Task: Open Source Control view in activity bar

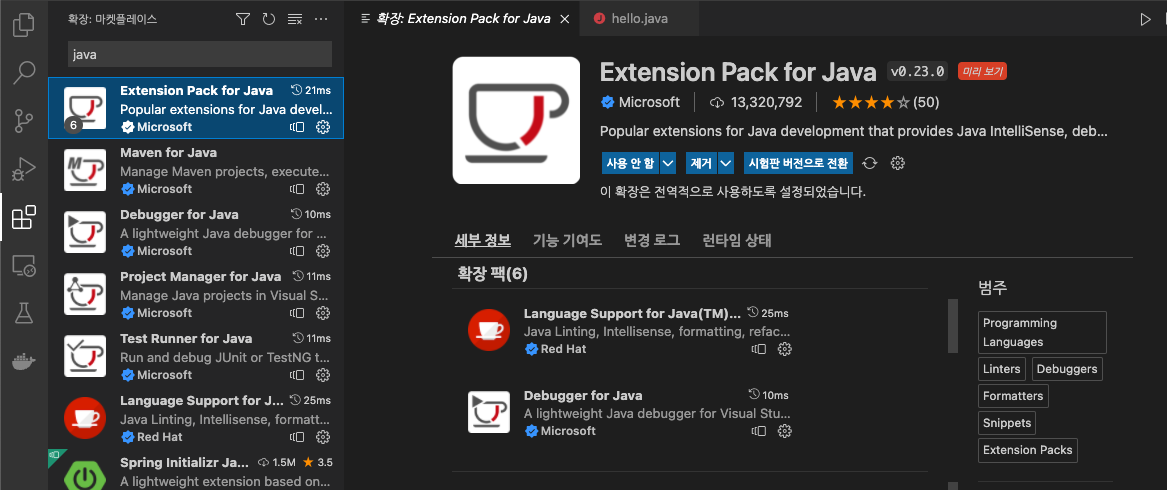Action: pyautogui.click(x=24, y=121)
